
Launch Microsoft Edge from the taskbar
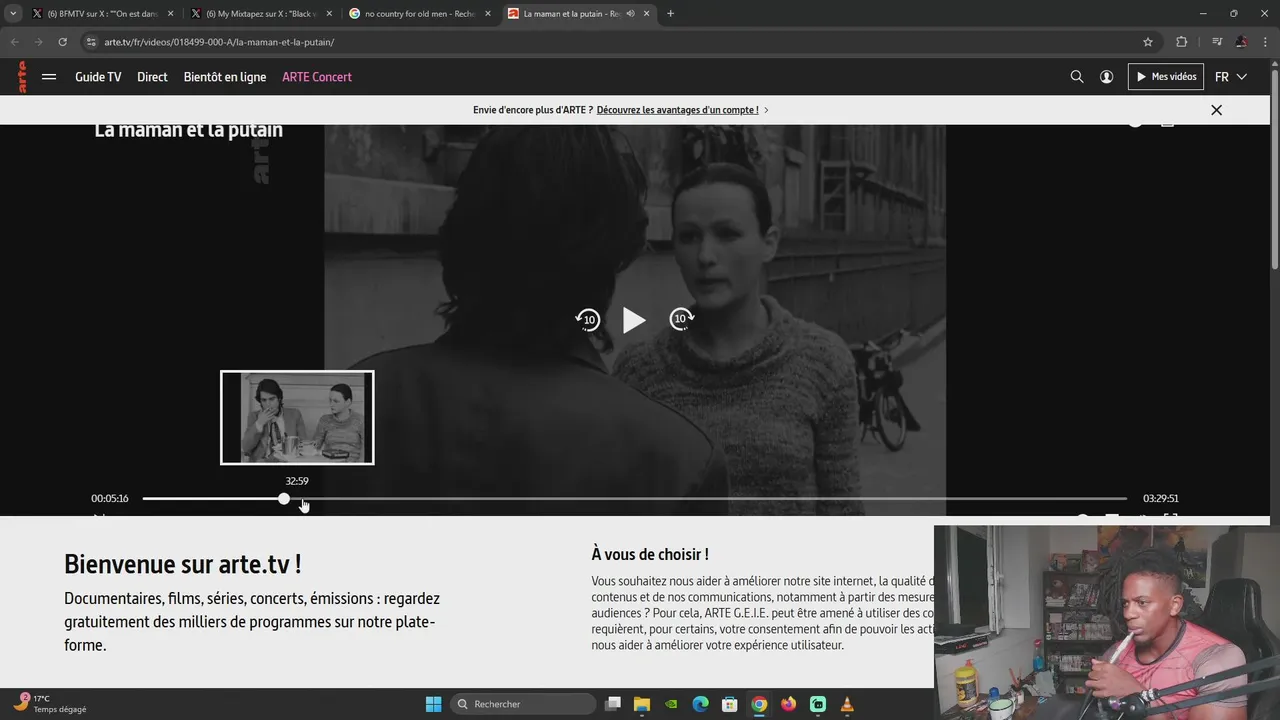pyautogui.click(x=701, y=704)
